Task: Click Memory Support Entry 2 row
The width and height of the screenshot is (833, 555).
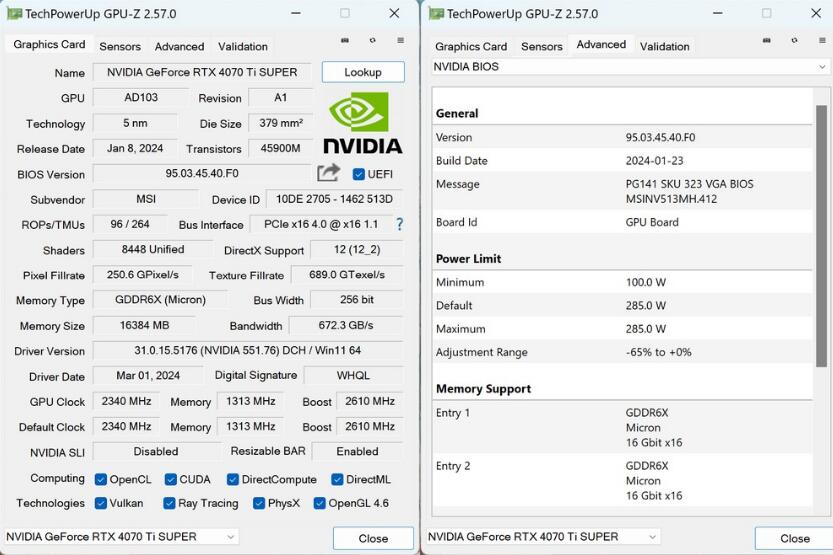Action: (623, 481)
